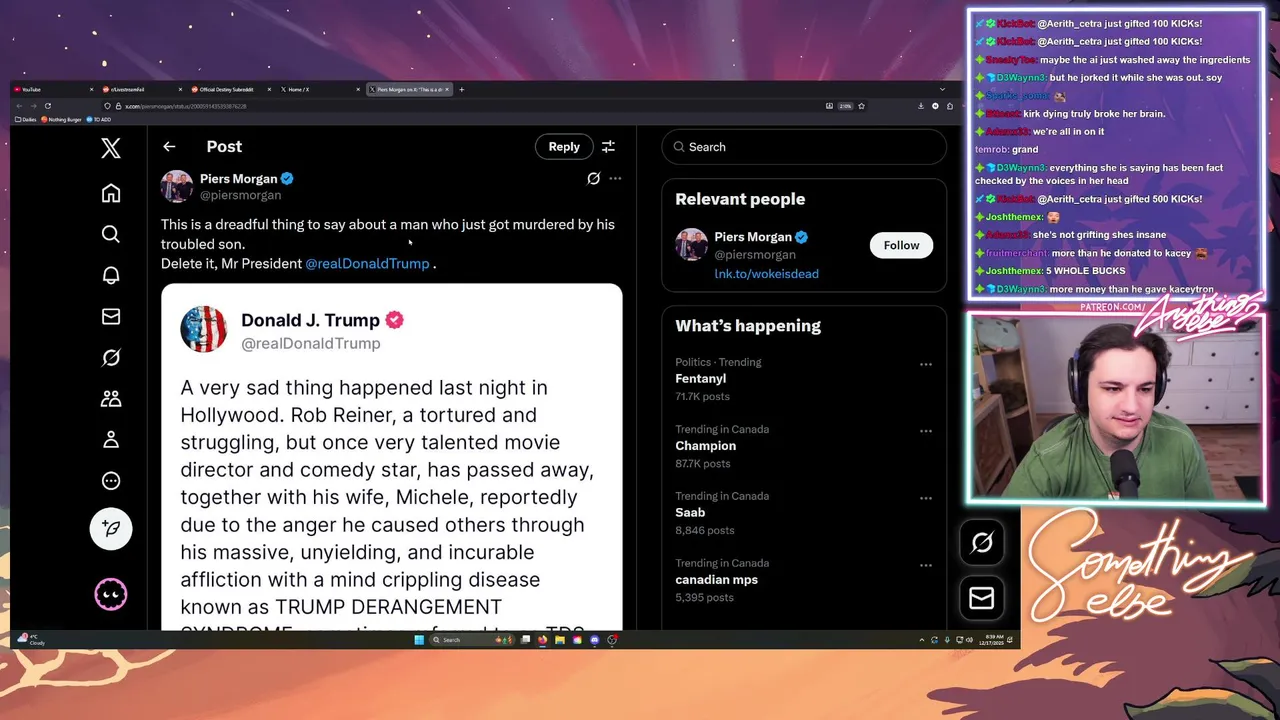The width and height of the screenshot is (1280, 720).
Task: Click the X search field
Action: [804, 147]
